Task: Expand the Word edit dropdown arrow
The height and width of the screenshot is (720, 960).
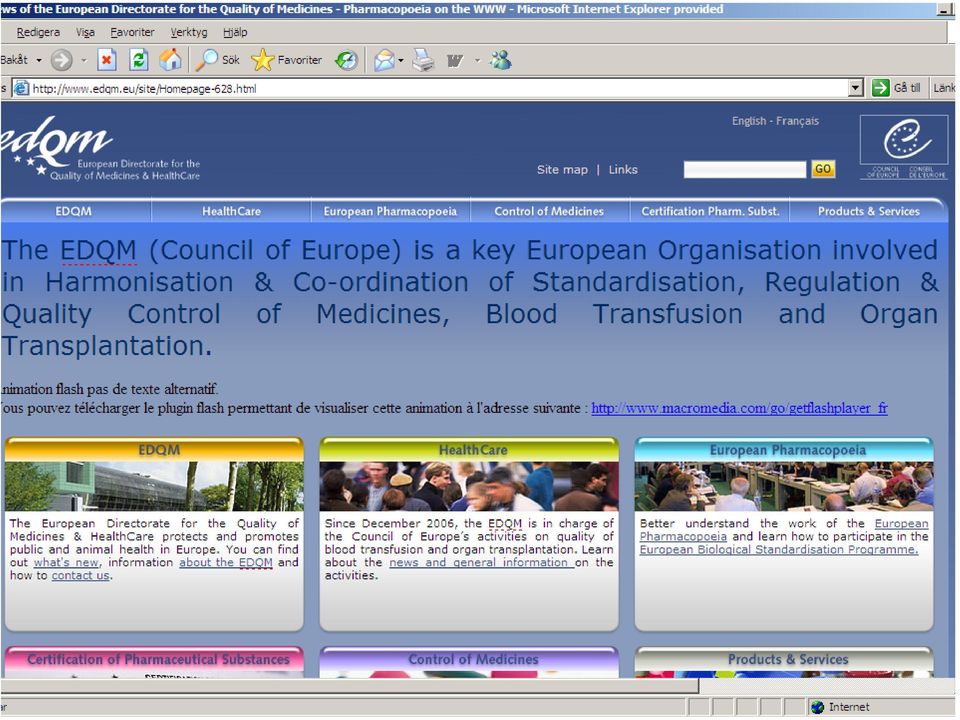Action: pos(477,60)
